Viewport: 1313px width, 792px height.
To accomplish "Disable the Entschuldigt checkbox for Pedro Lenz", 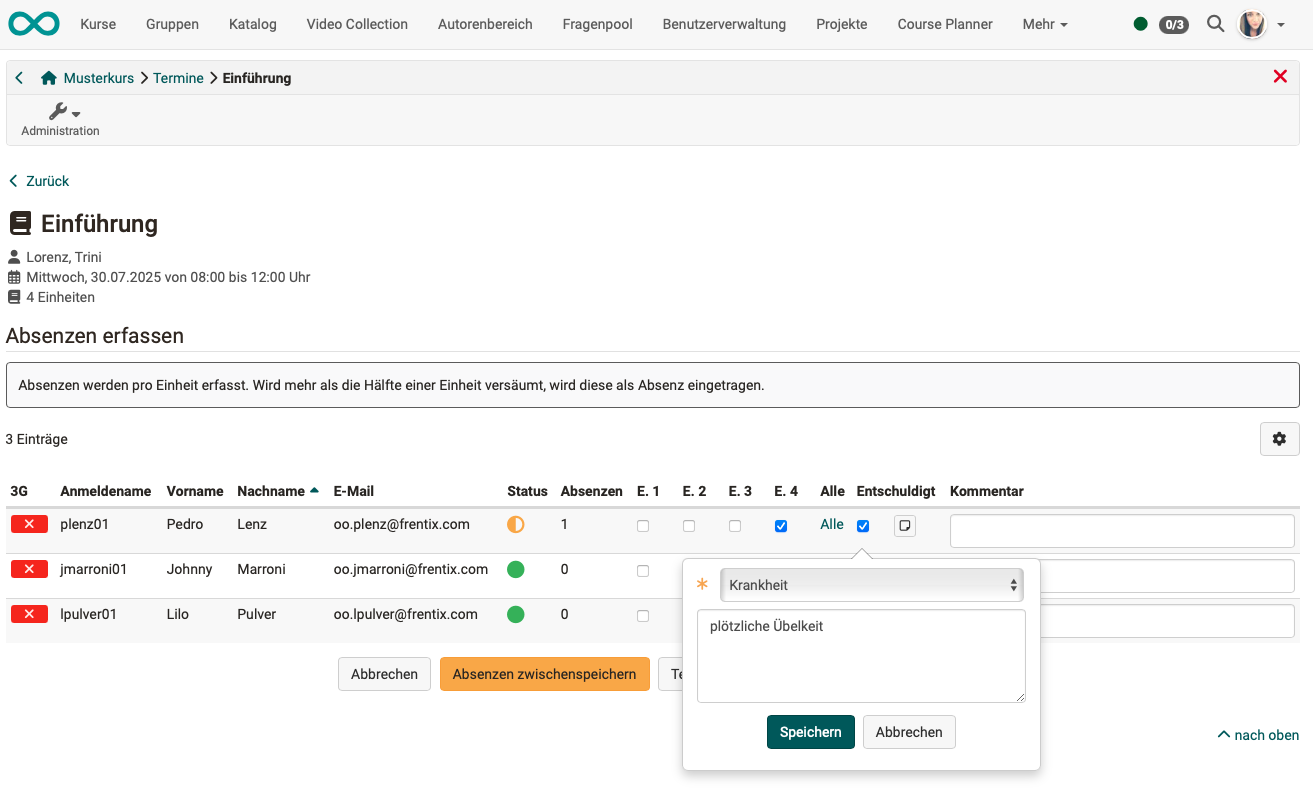I will tap(862, 525).
